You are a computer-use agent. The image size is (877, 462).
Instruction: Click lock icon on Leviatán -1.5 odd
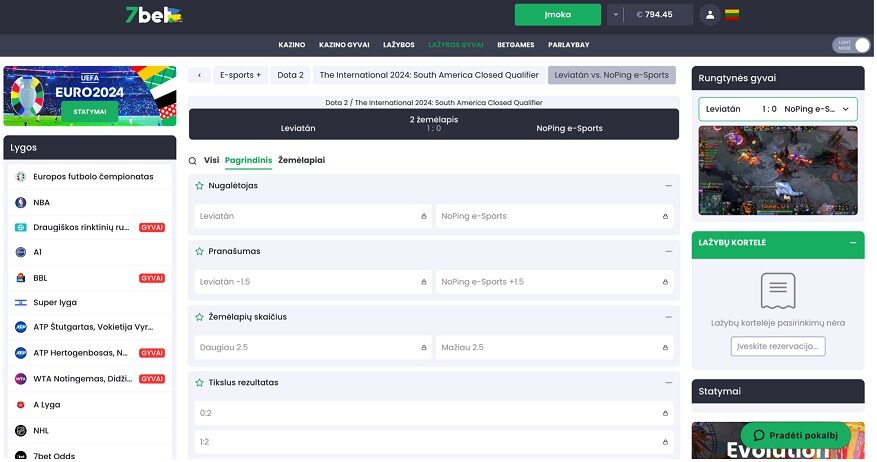[423, 282]
